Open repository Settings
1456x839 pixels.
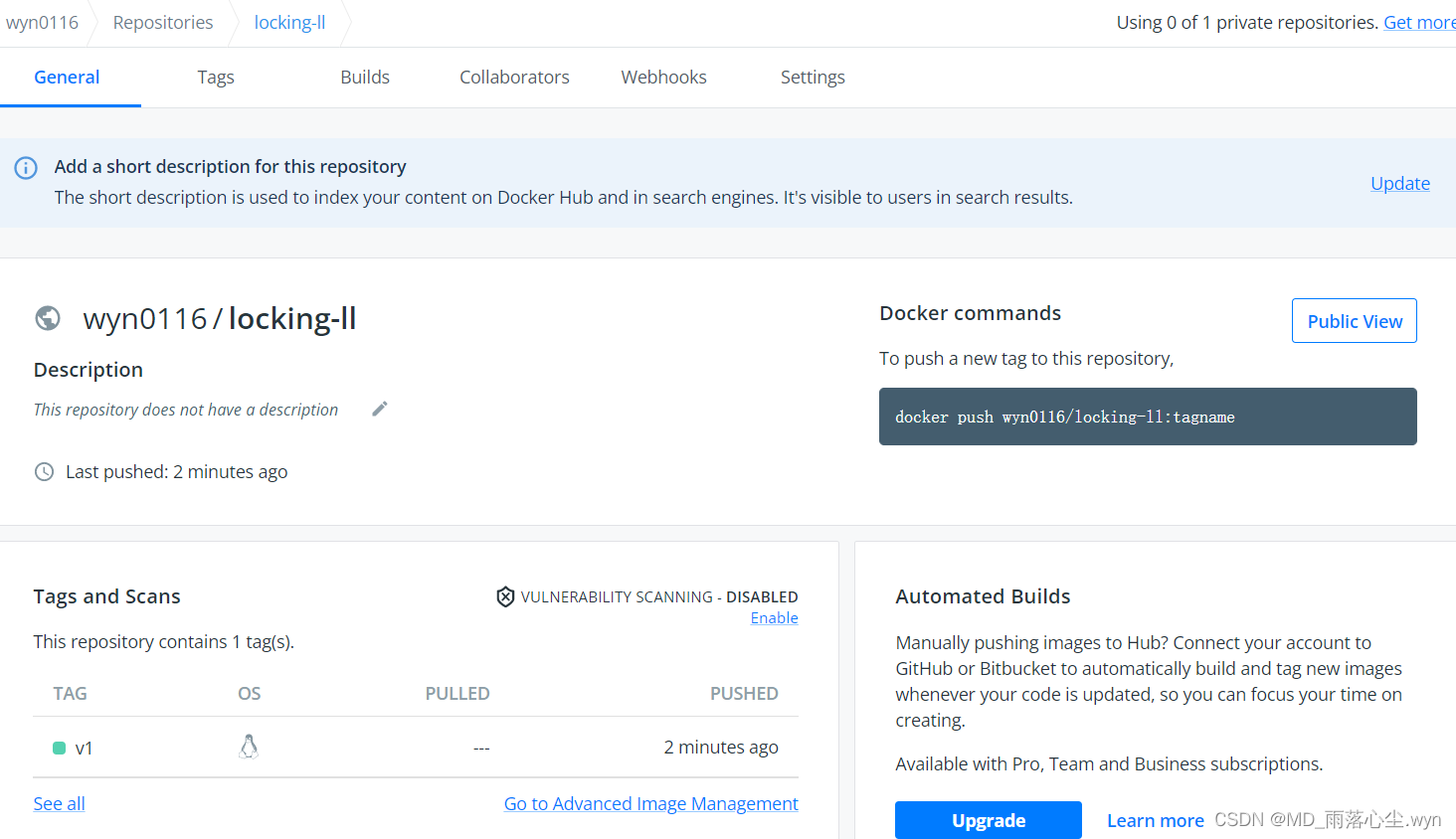click(813, 77)
